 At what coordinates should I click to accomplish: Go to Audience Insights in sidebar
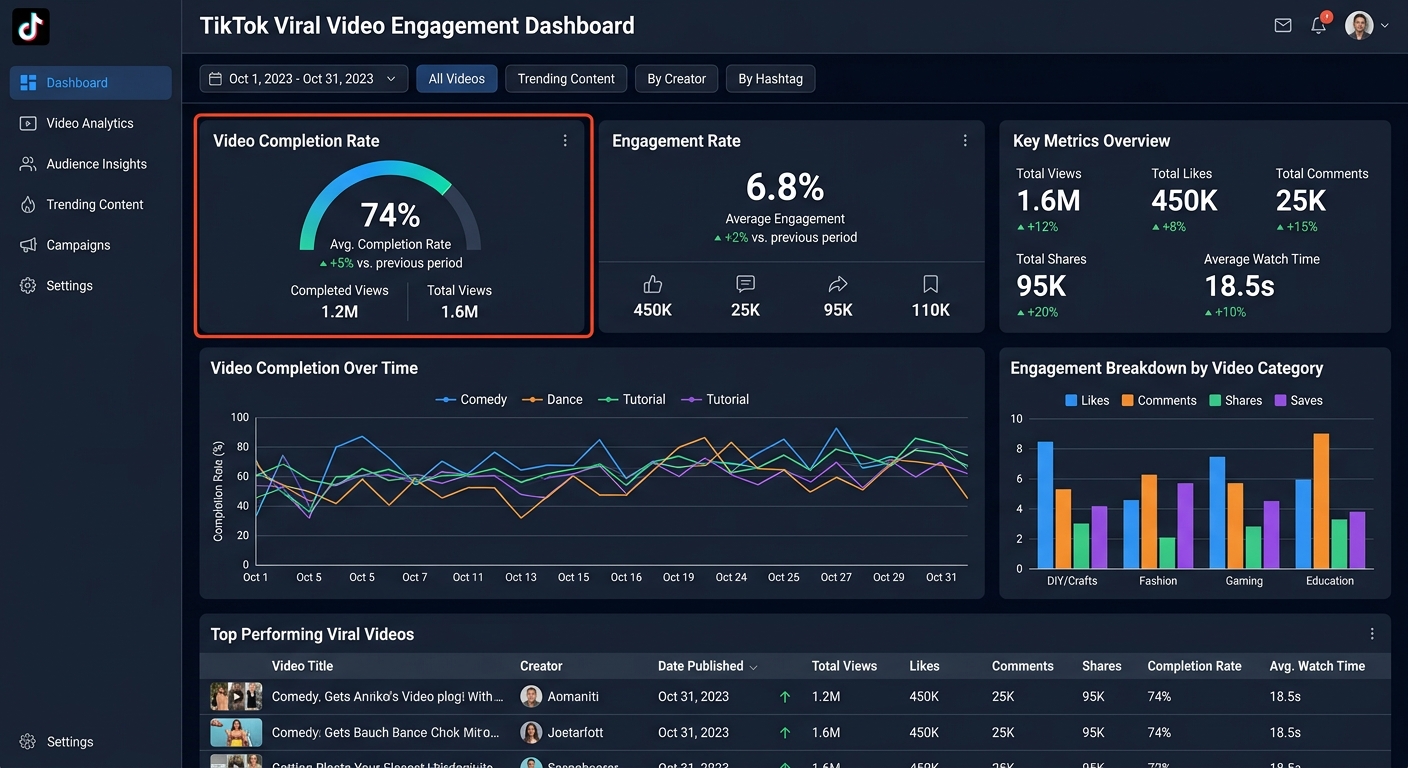[96, 164]
